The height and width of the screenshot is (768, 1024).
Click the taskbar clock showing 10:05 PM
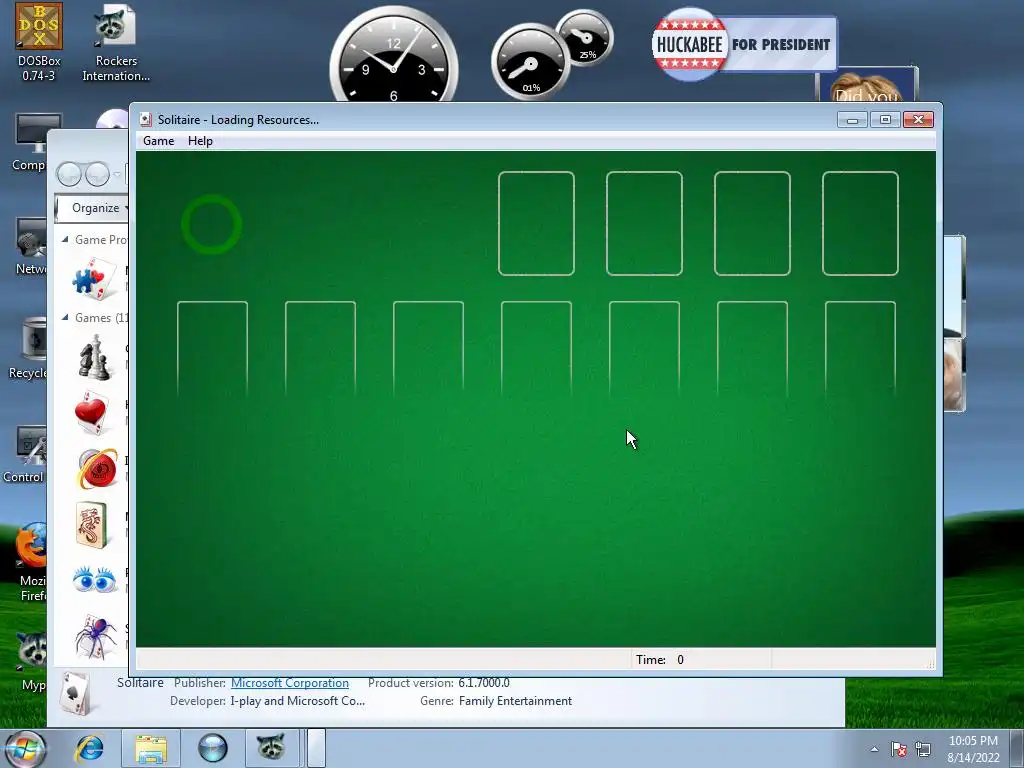click(x=973, y=749)
